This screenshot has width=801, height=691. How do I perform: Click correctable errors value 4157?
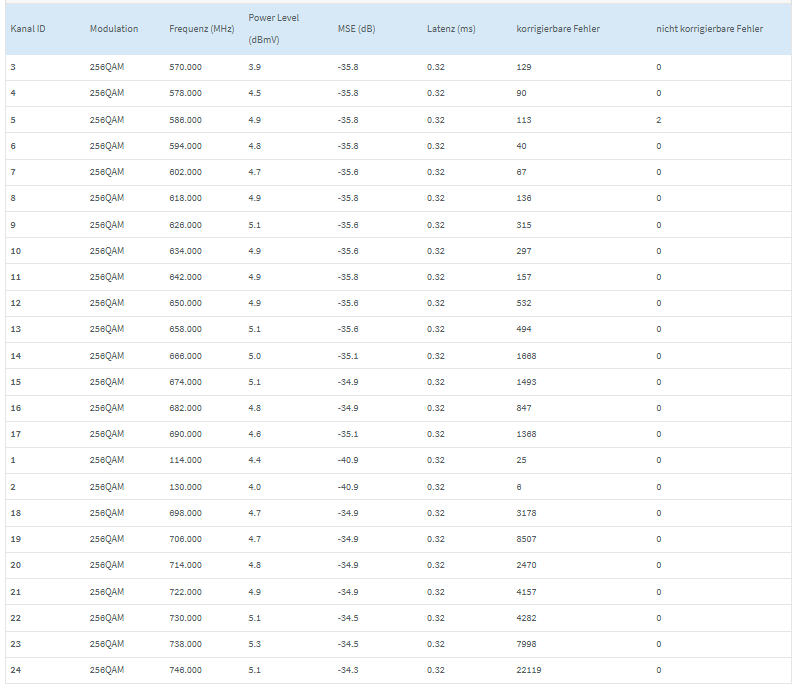(x=526, y=592)
